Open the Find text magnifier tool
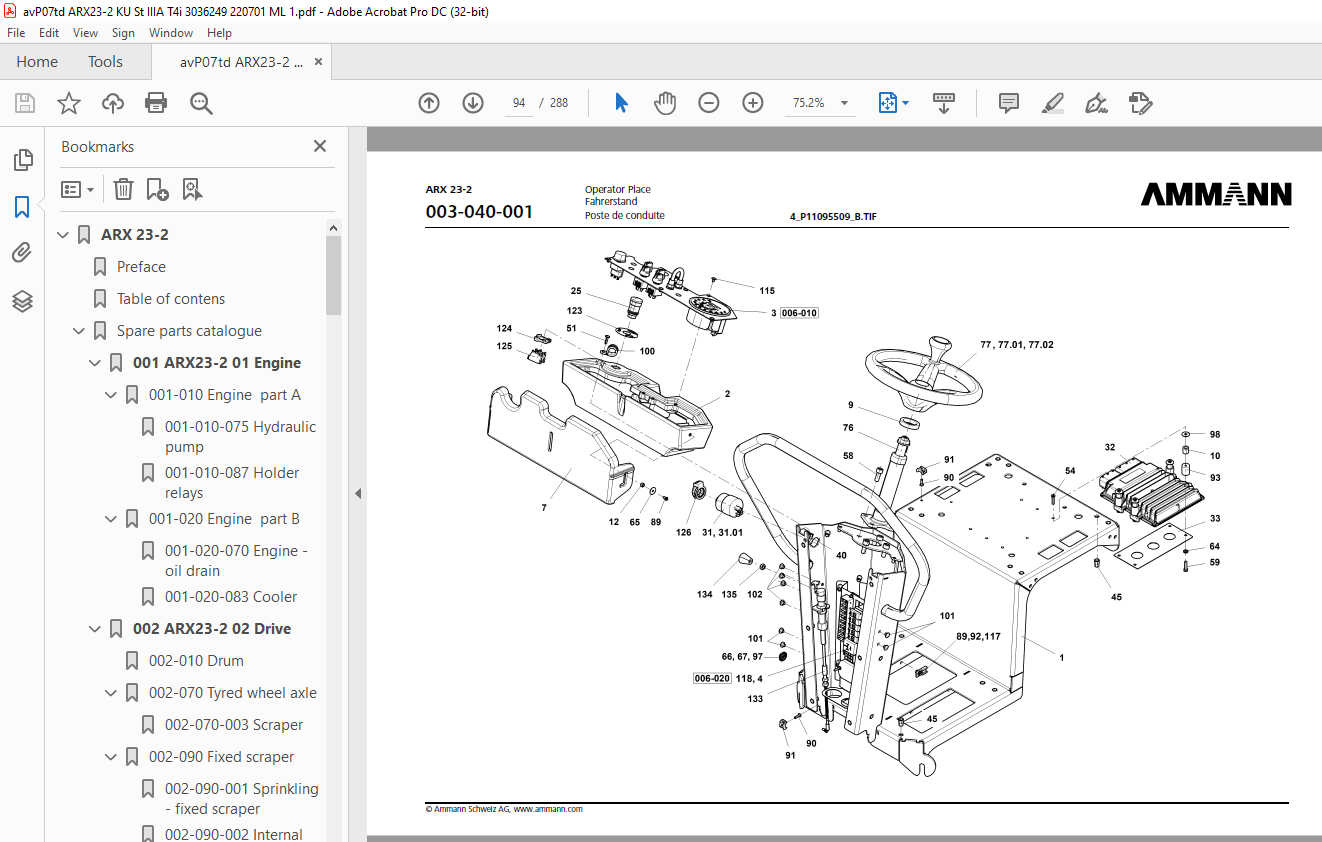 point(201,103)
